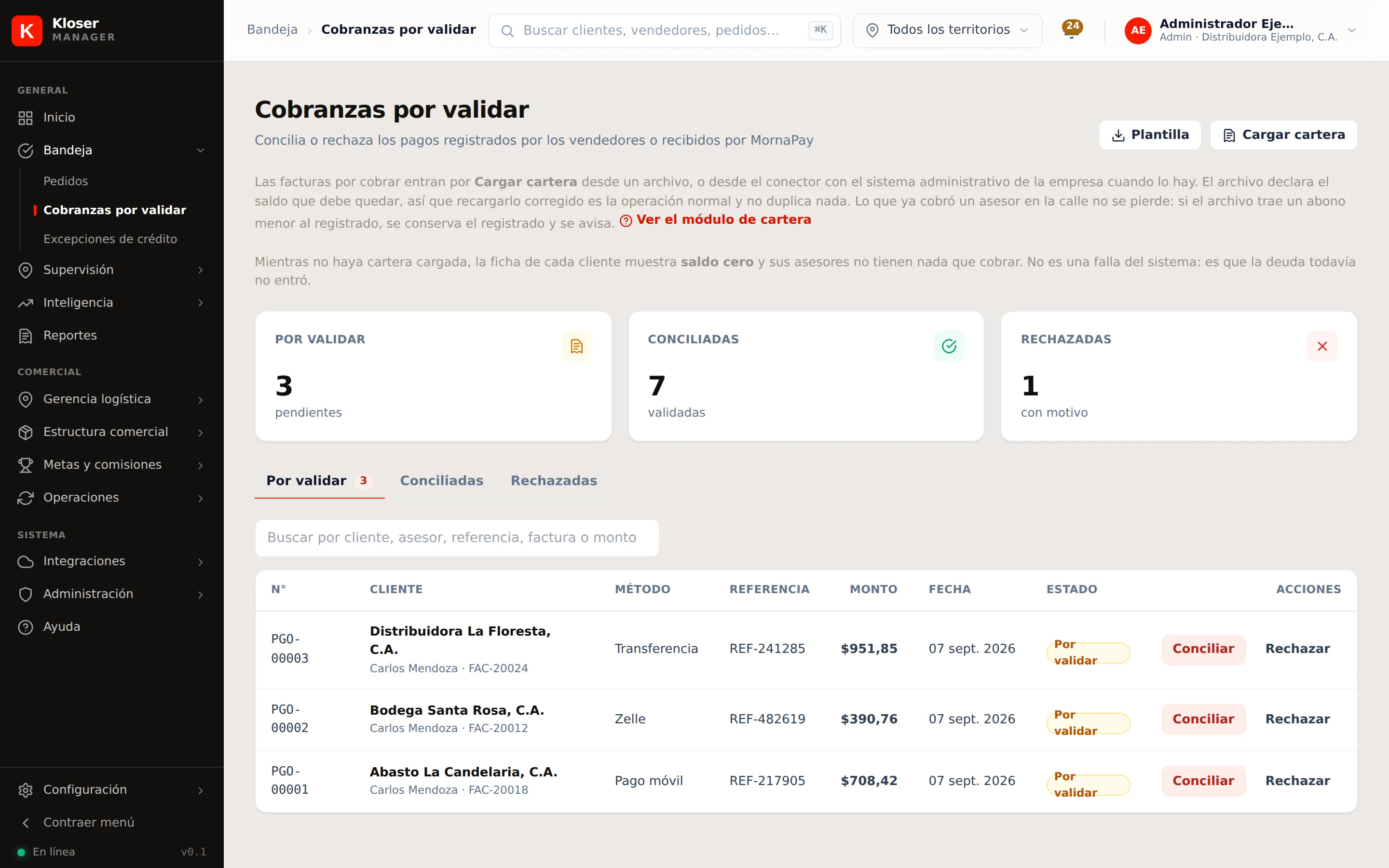Open Pedidos in the sidebar

[66, 181]
